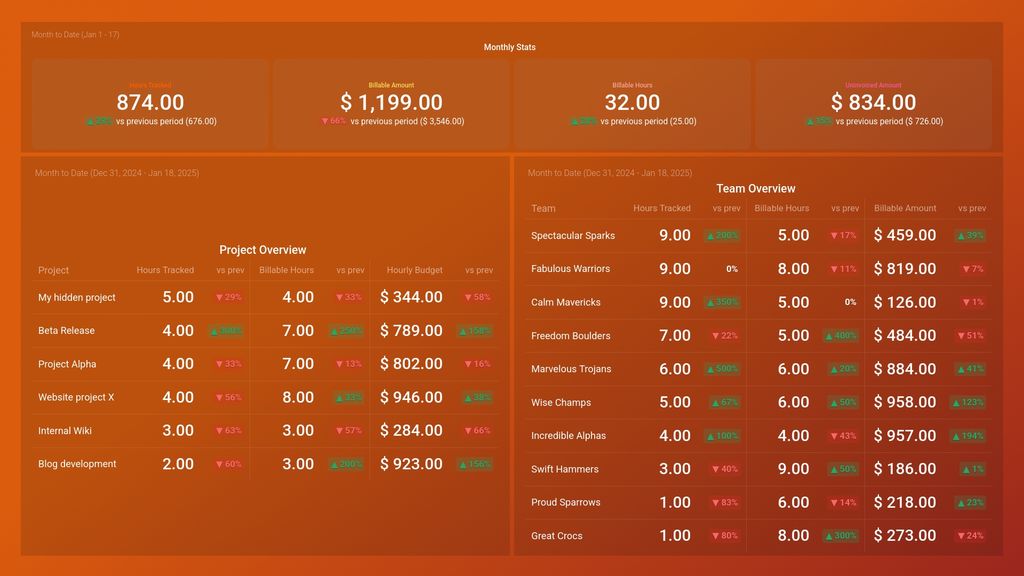Click the $ 834.00 Uninvoiced Amount value

click(x=873, y=103)
